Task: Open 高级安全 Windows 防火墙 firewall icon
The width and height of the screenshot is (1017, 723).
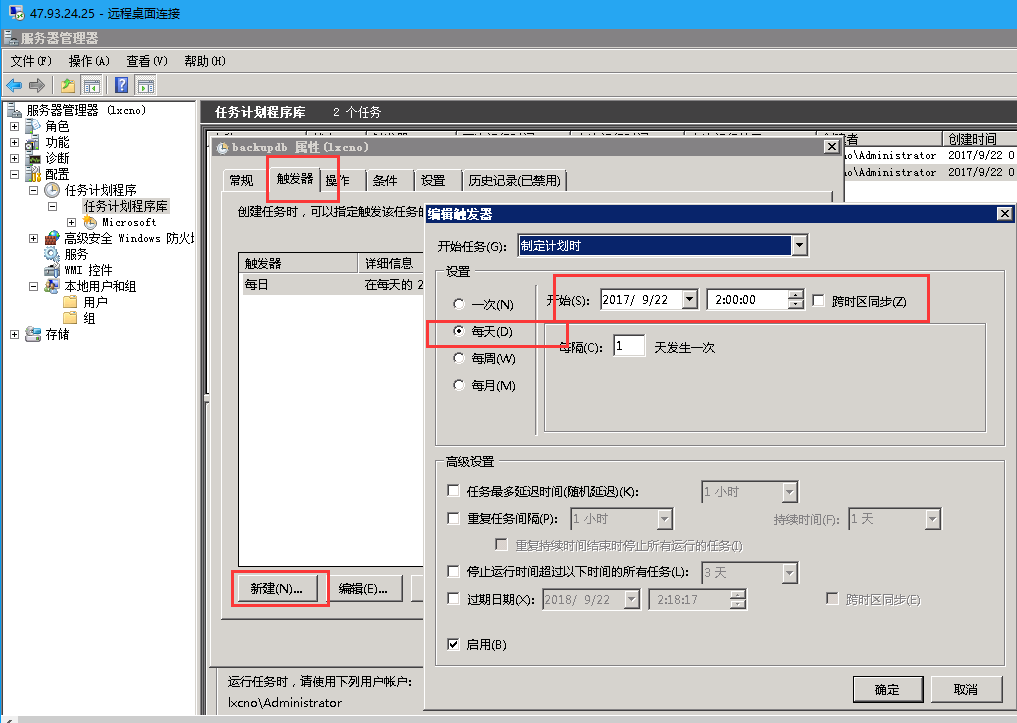Action: pyautogui.click(x=53, y=238)
